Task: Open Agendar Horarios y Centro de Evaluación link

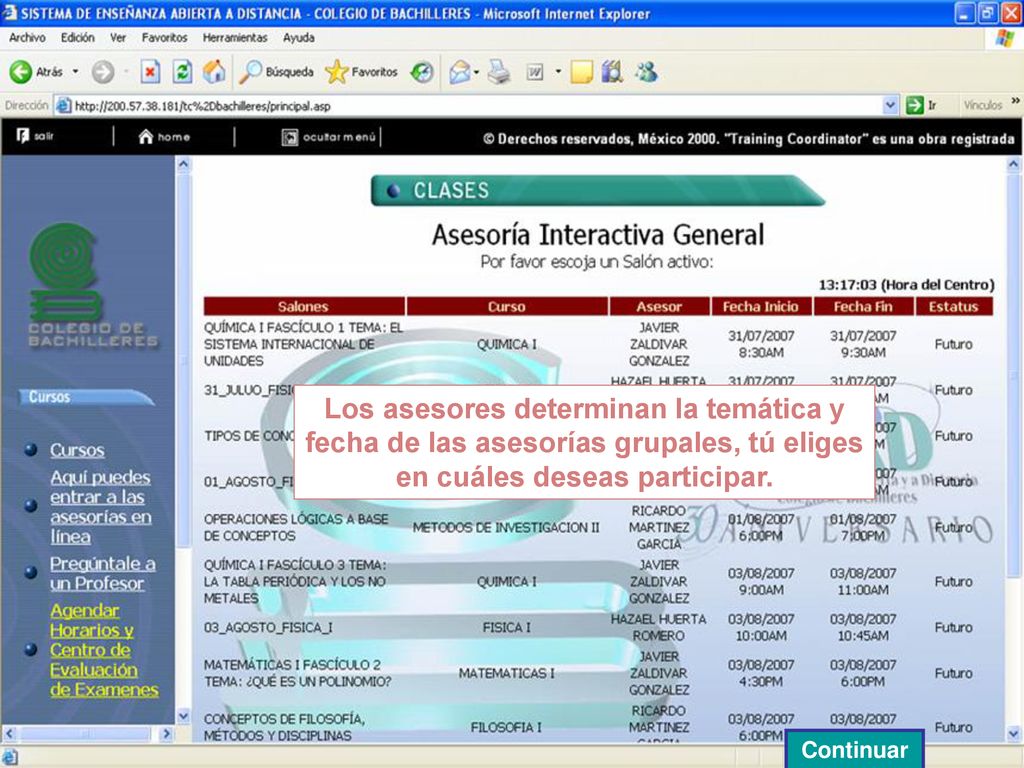Action: tap(104, 650)
